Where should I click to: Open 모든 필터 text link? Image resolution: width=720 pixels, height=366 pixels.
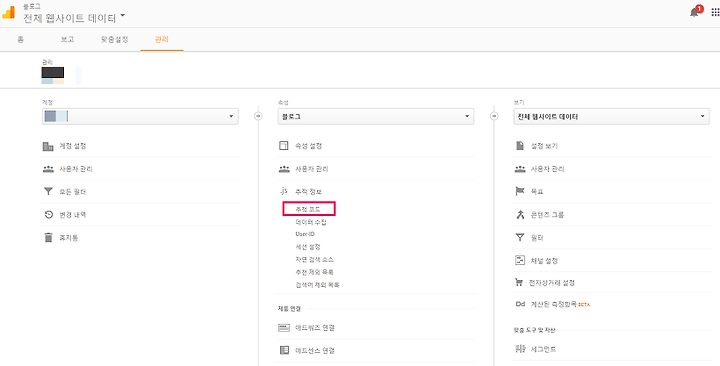point(73,191)
